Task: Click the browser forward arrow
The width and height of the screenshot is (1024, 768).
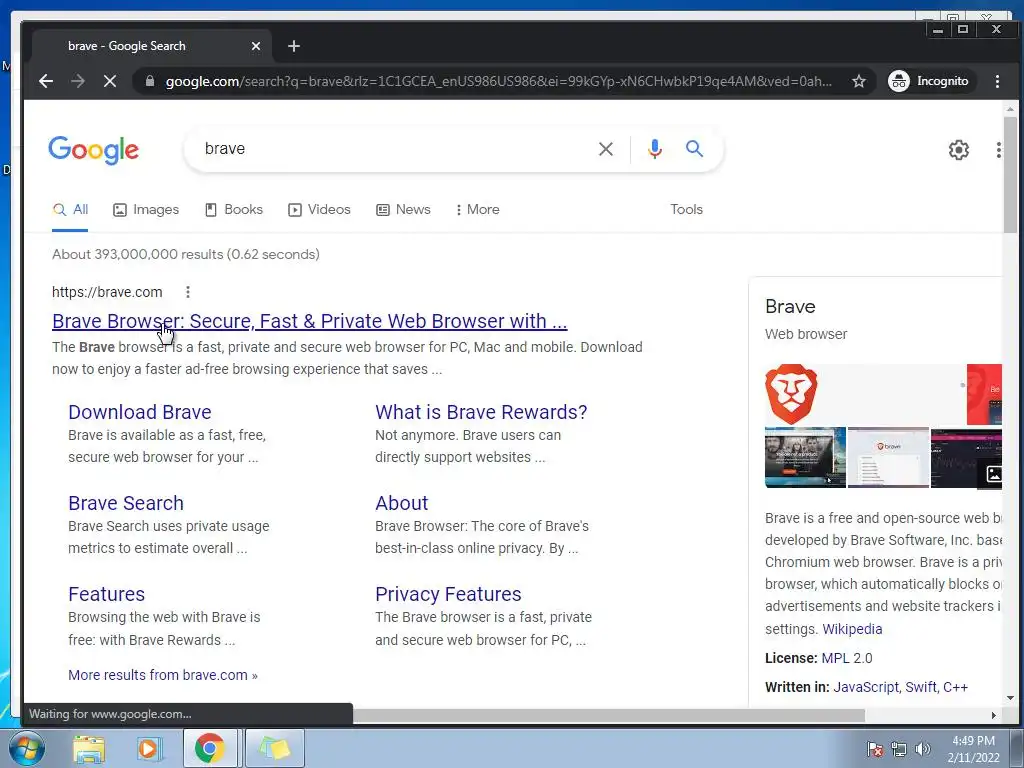Action: pos(78,81)
